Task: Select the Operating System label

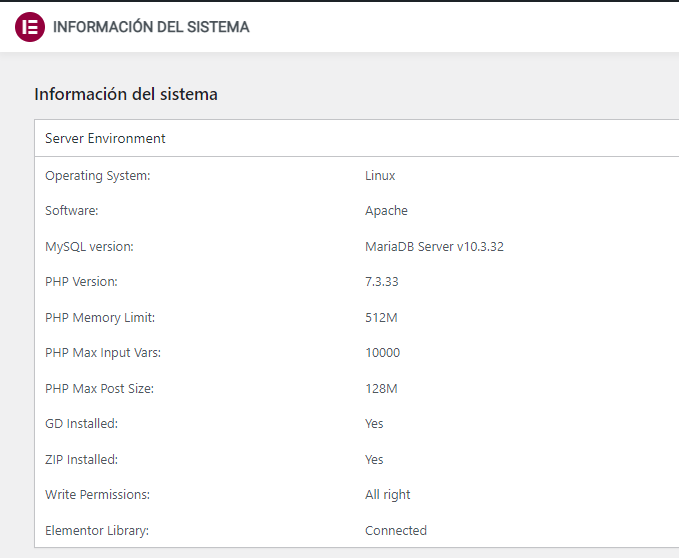Action: click(x=97, y=176)
